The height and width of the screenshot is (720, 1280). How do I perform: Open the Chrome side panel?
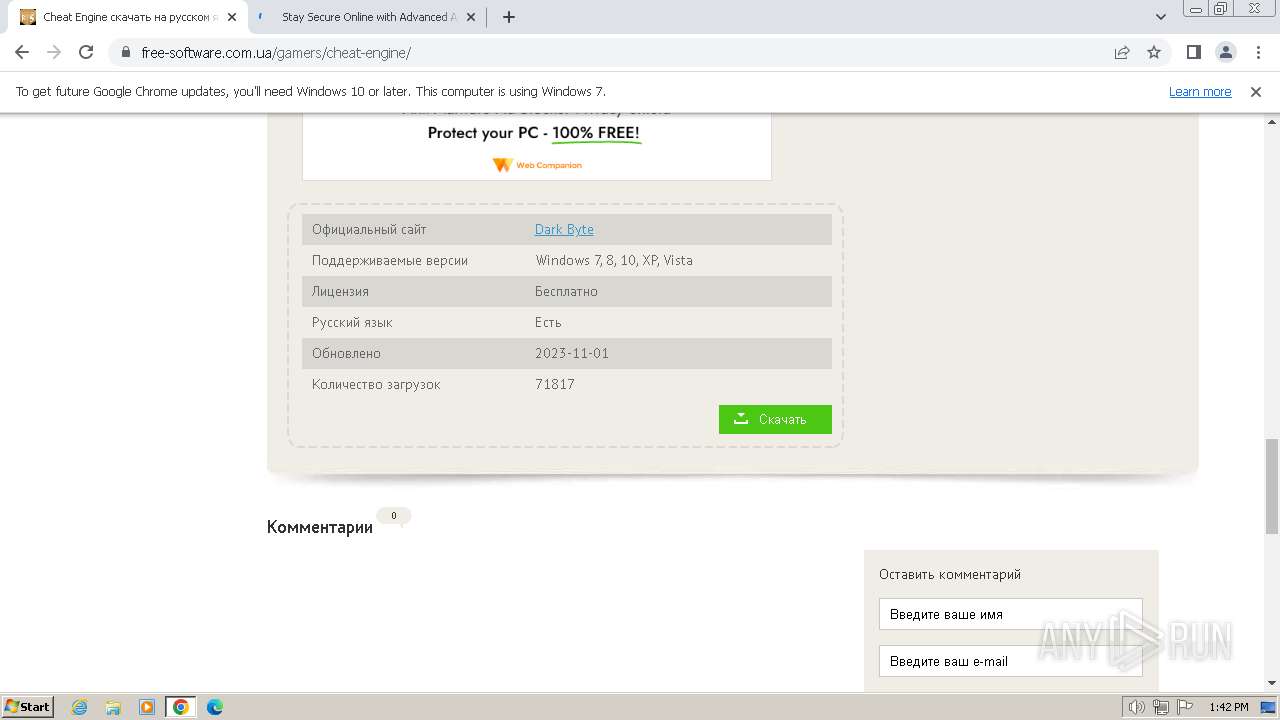[1194, 53]
